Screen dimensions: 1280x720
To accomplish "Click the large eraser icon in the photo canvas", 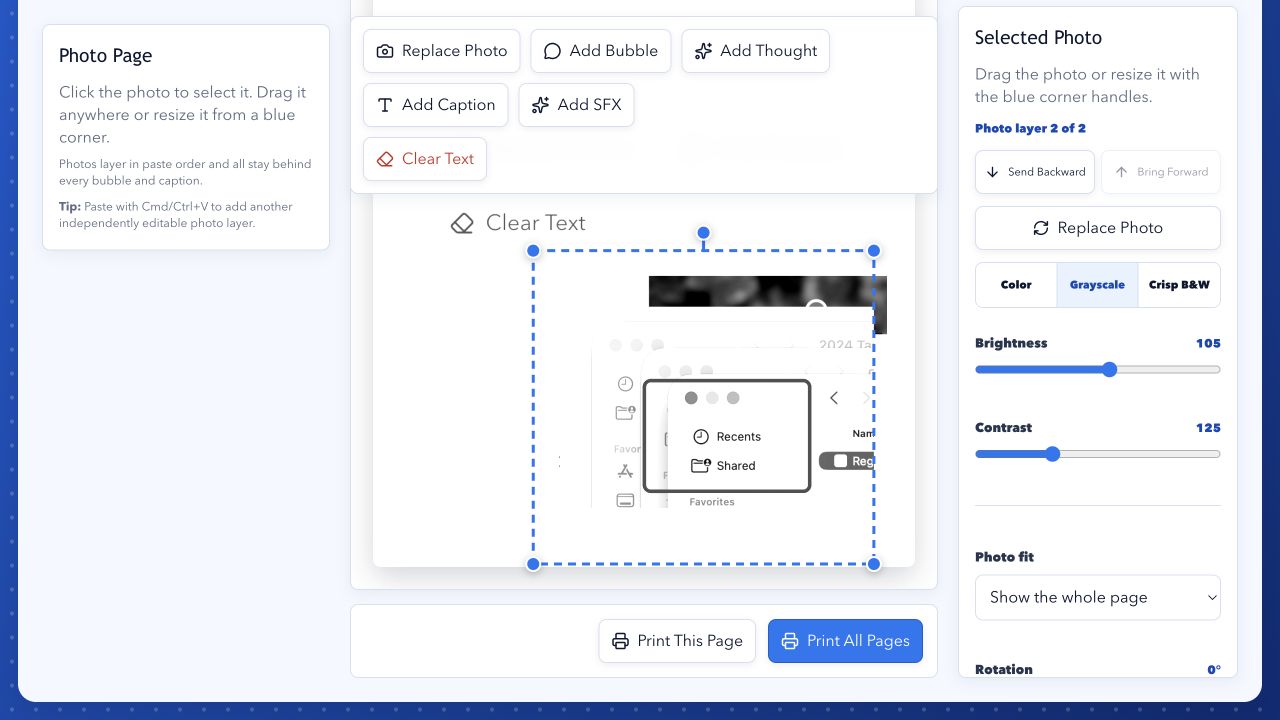I will pos(462,223).
